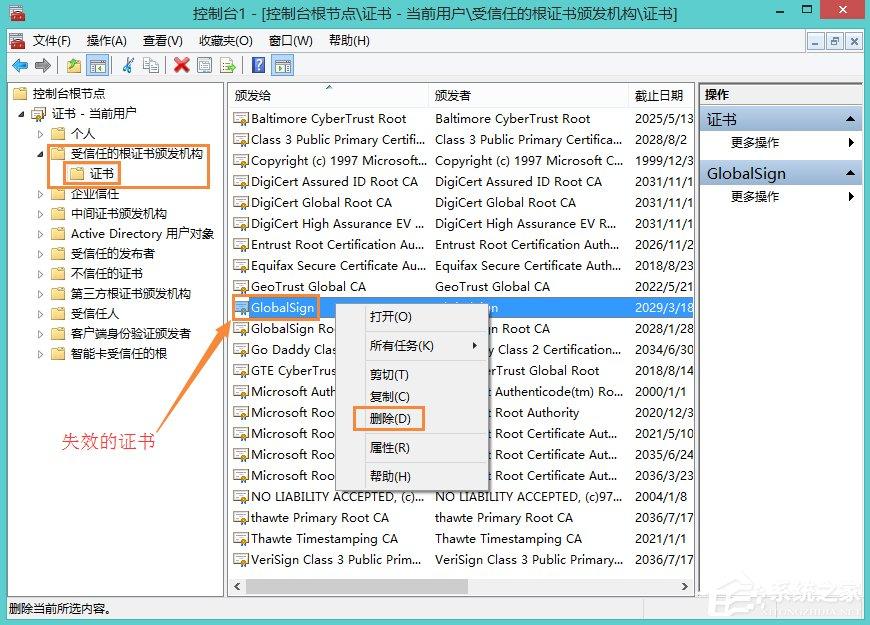The height and width of the screenshot is (625, 870).
Task: Toggle the Show/Hide Console Tree icon
Action: pos(98,66)
